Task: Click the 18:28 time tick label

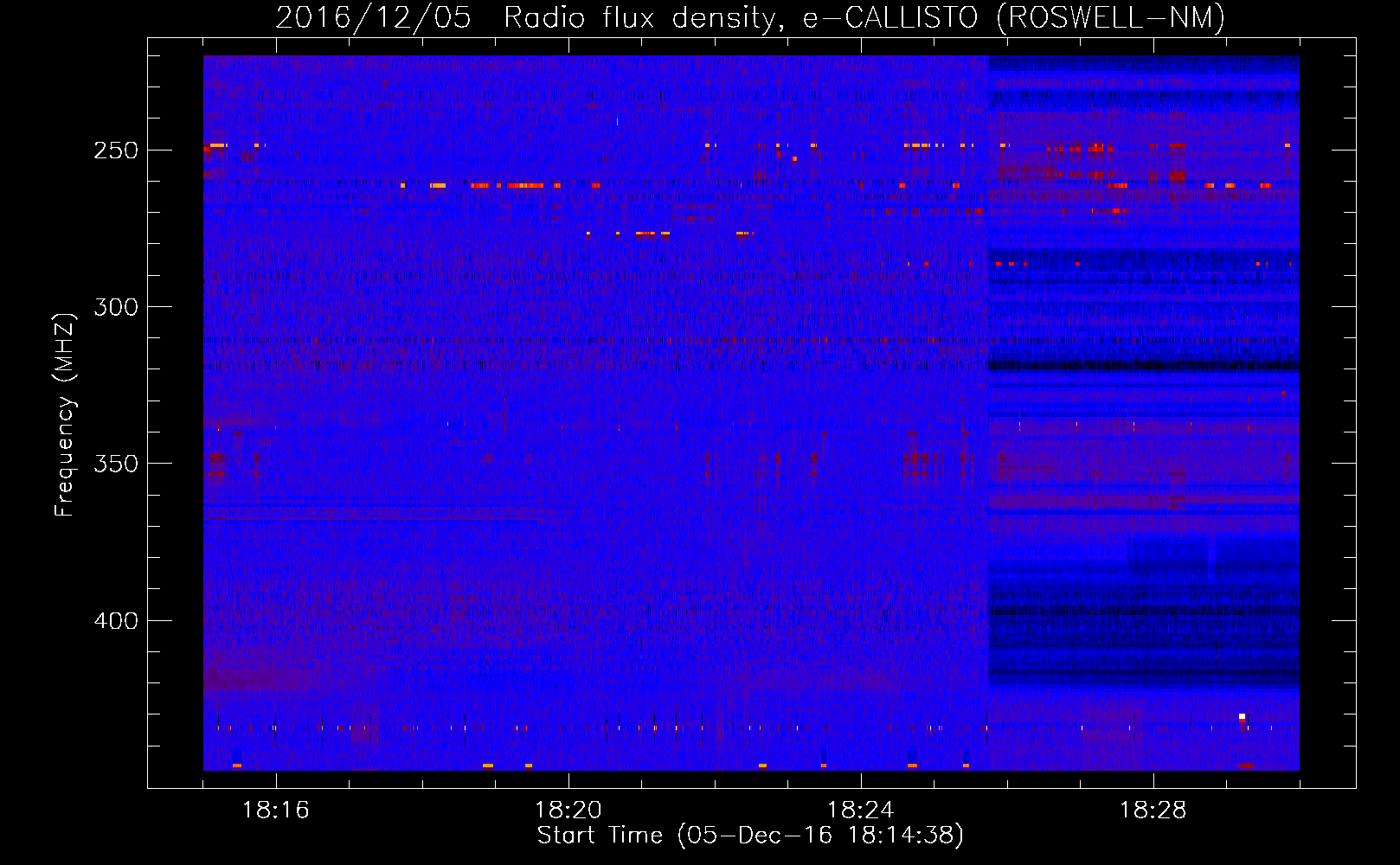Action: [x=1153, y=811]
